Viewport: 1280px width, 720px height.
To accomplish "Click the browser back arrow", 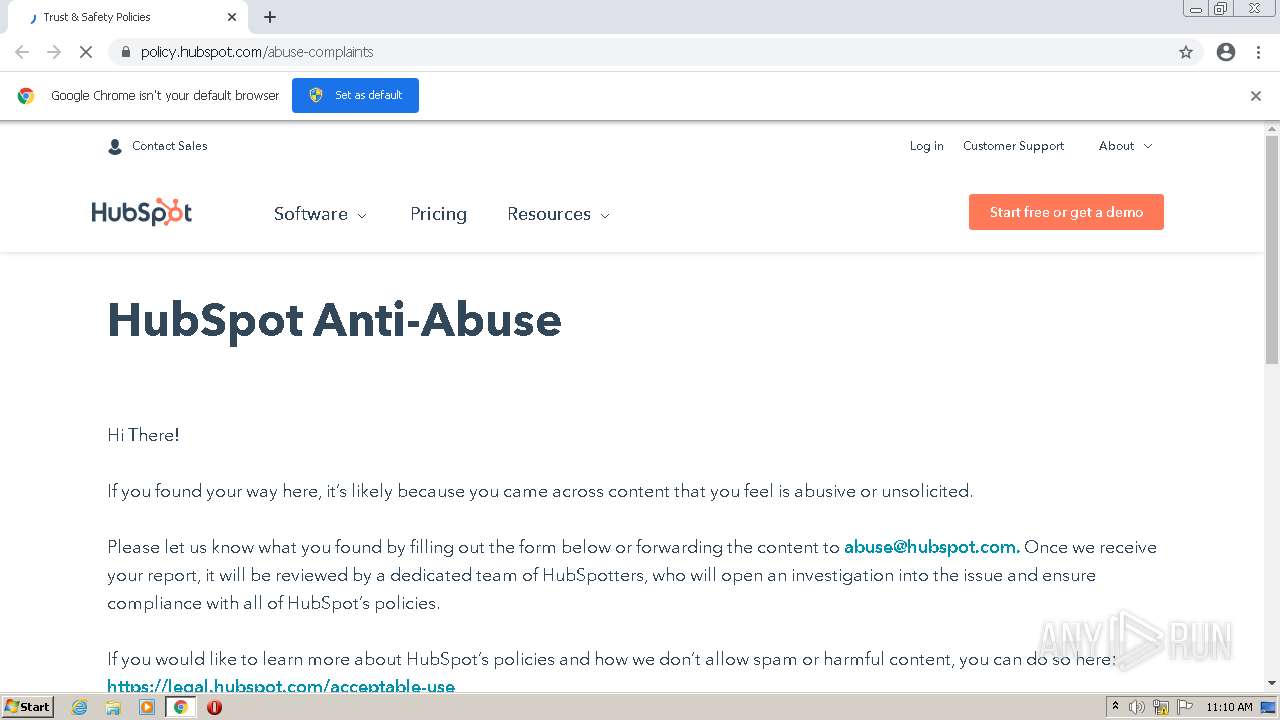I will tap(22, 52).
